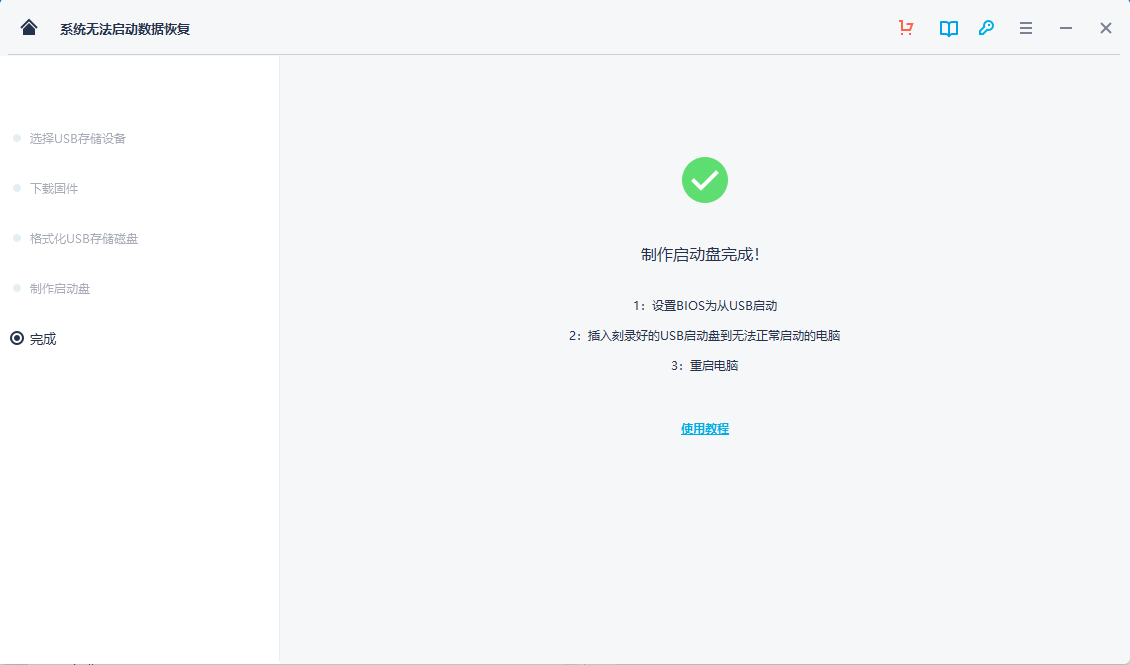Click the green success checkmark icon

coord(705,180)
